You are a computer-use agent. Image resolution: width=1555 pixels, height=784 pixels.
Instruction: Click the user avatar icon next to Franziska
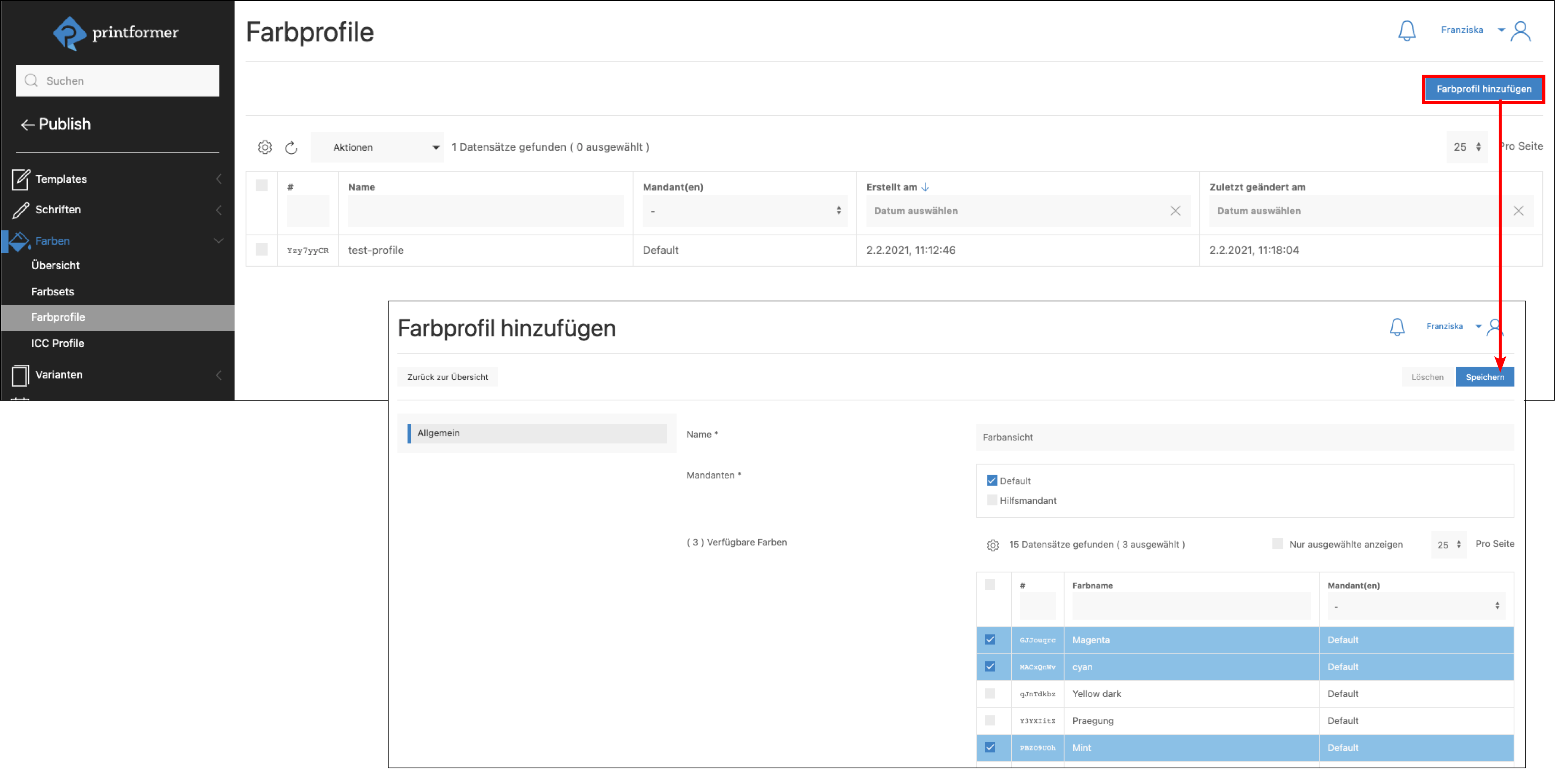[1521, 31]
